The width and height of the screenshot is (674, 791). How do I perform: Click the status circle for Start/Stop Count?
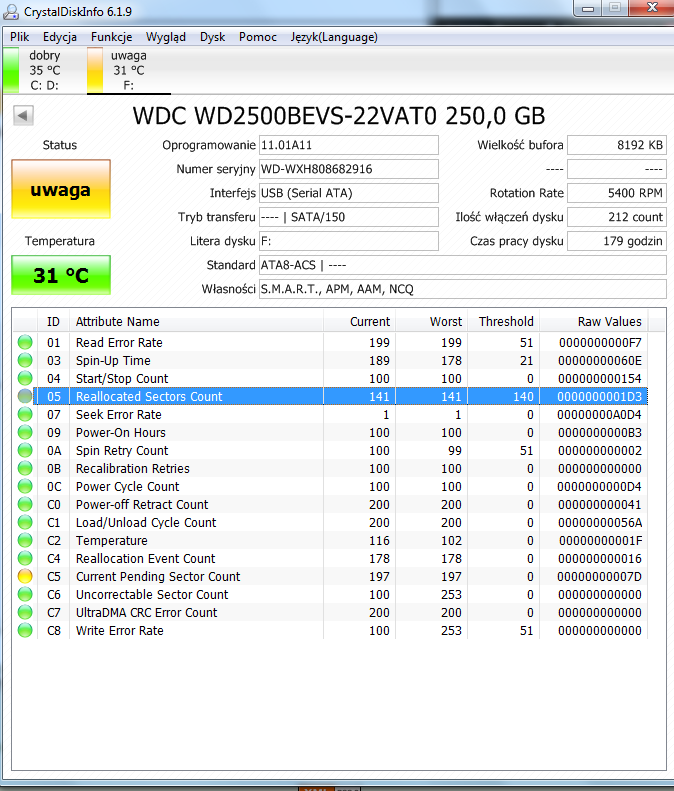[x=25, y=378]
